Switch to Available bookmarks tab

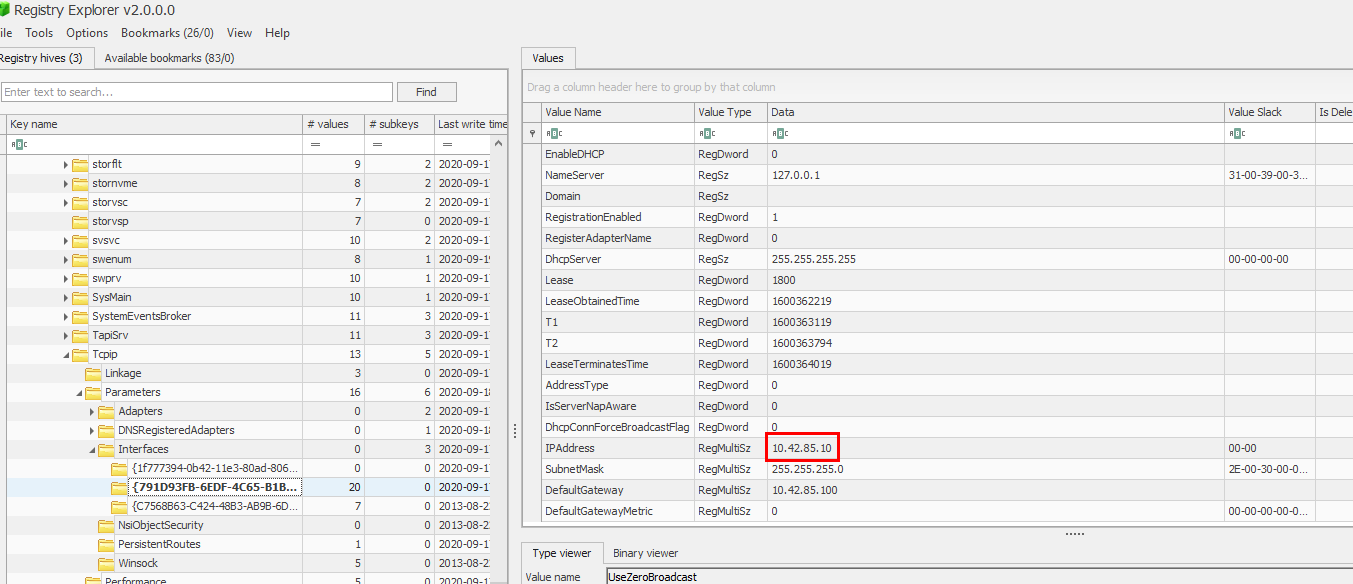[169, 58]
